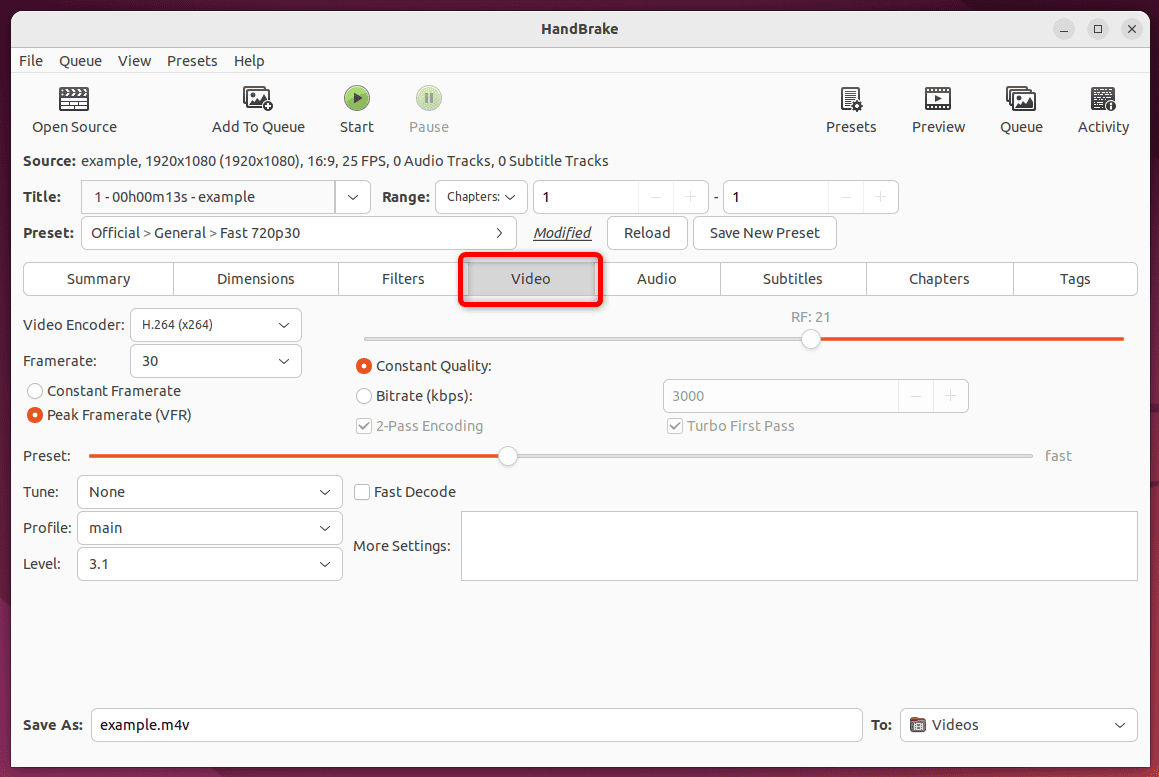Adjust the encoder Preset speed slider

[507, 456]
